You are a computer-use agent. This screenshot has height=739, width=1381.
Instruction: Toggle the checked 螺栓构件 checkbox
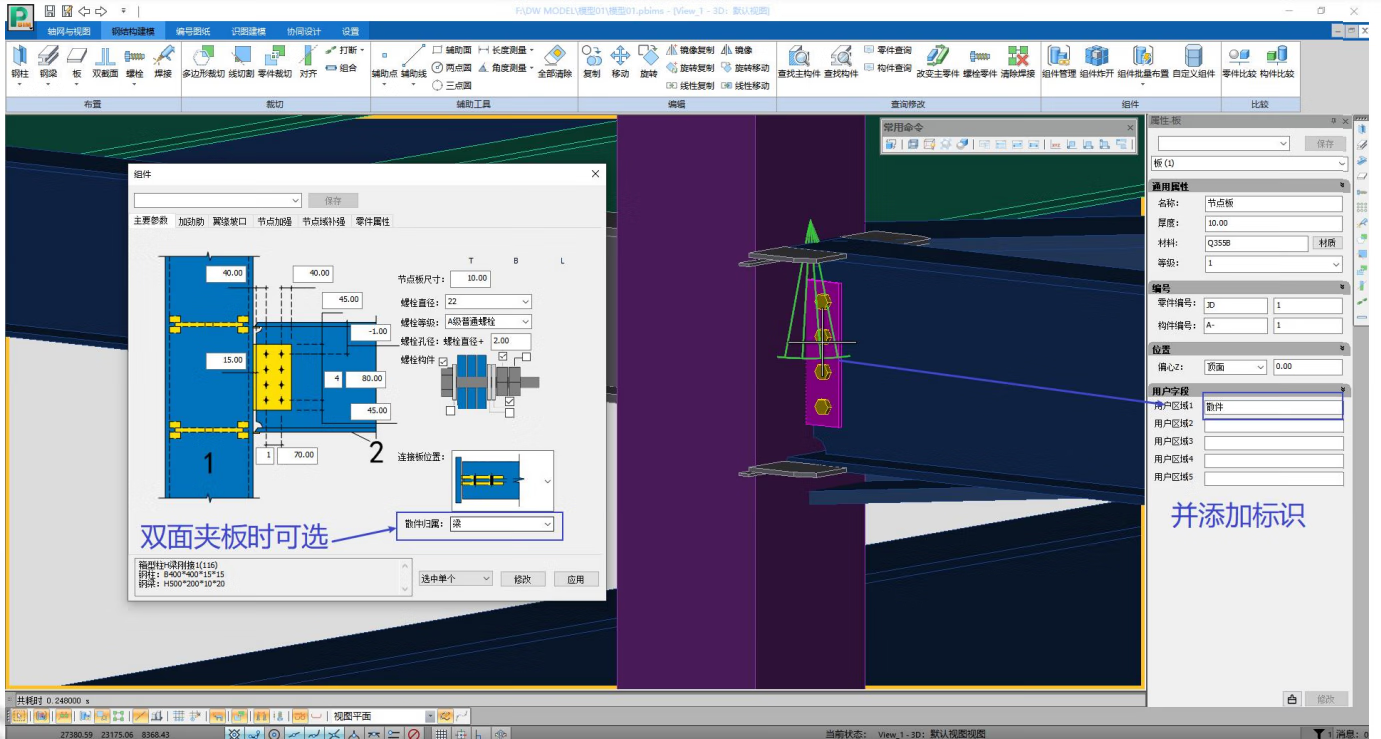(443, 362)
